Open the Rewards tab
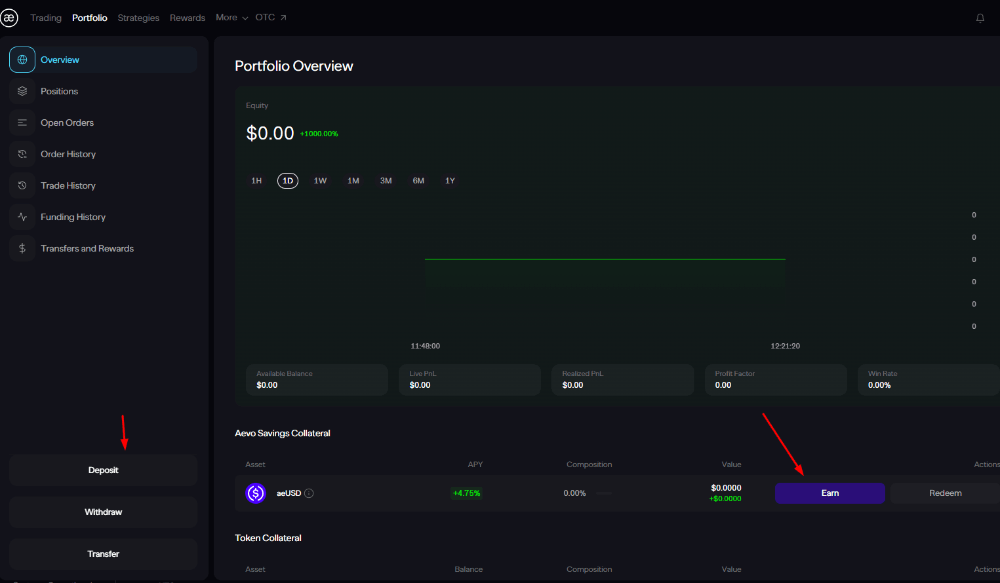Image resolution: width=1000 pixels, height=583 pixels. click(x=188, y=18)
